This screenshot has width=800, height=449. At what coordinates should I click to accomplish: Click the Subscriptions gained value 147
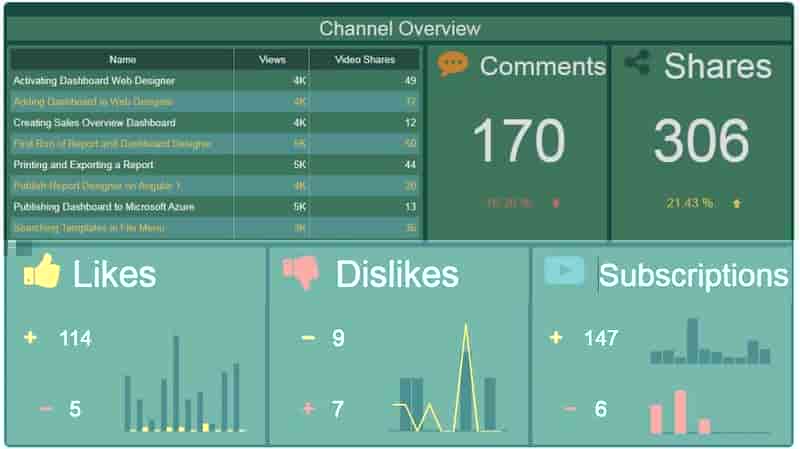(601, 338)
